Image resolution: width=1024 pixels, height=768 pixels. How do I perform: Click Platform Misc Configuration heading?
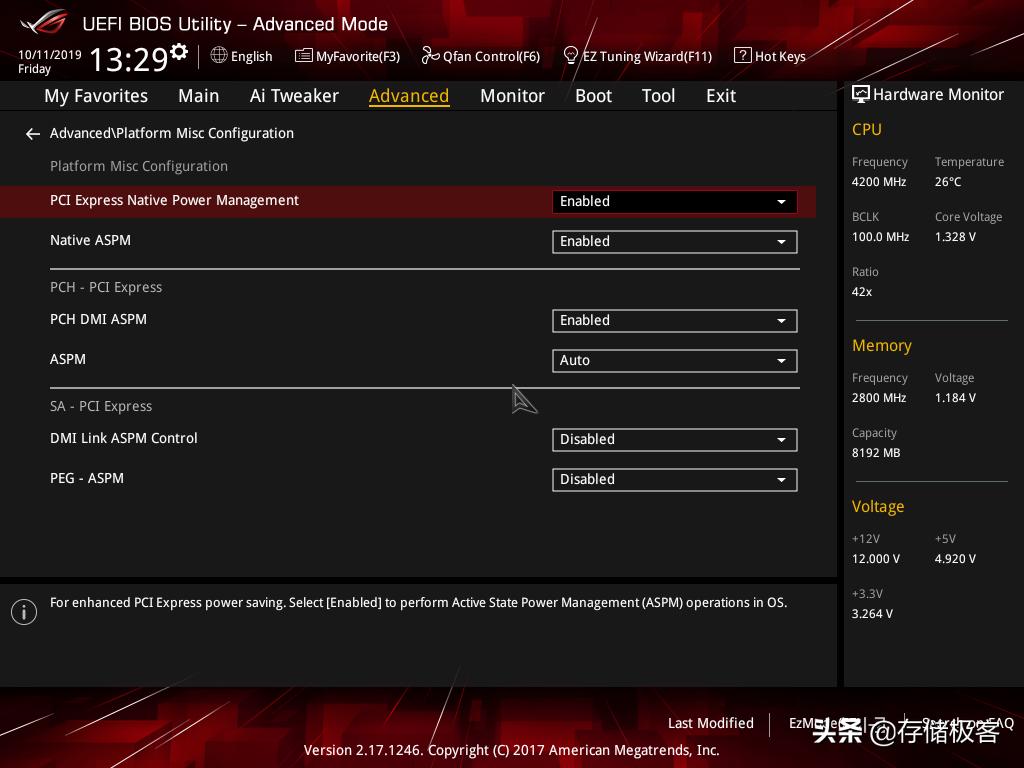(139, 167)
